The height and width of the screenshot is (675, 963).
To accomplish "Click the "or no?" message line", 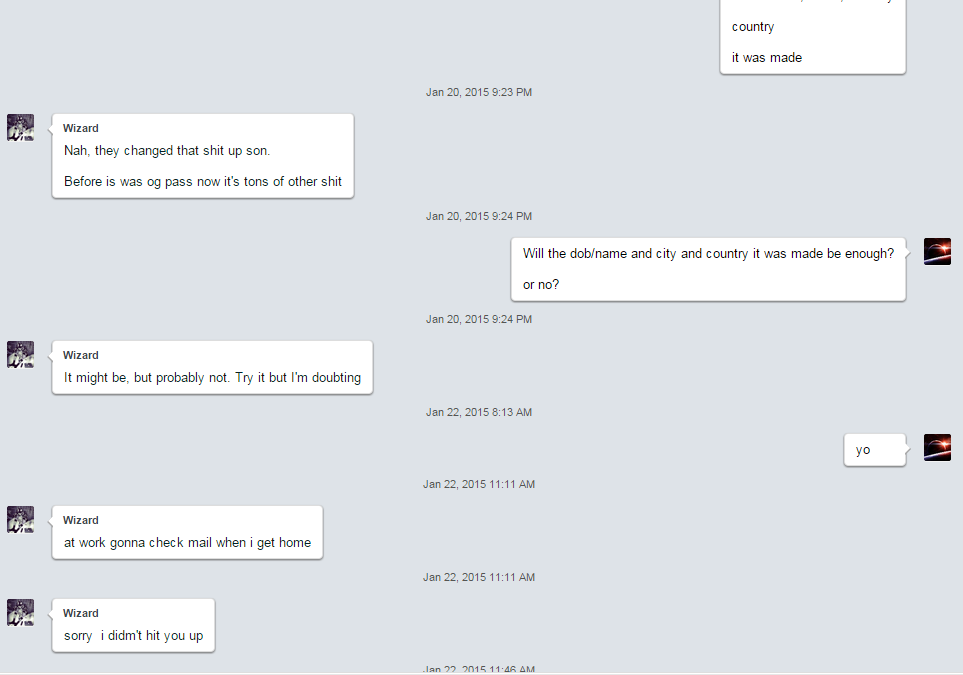I will (541, 285).
